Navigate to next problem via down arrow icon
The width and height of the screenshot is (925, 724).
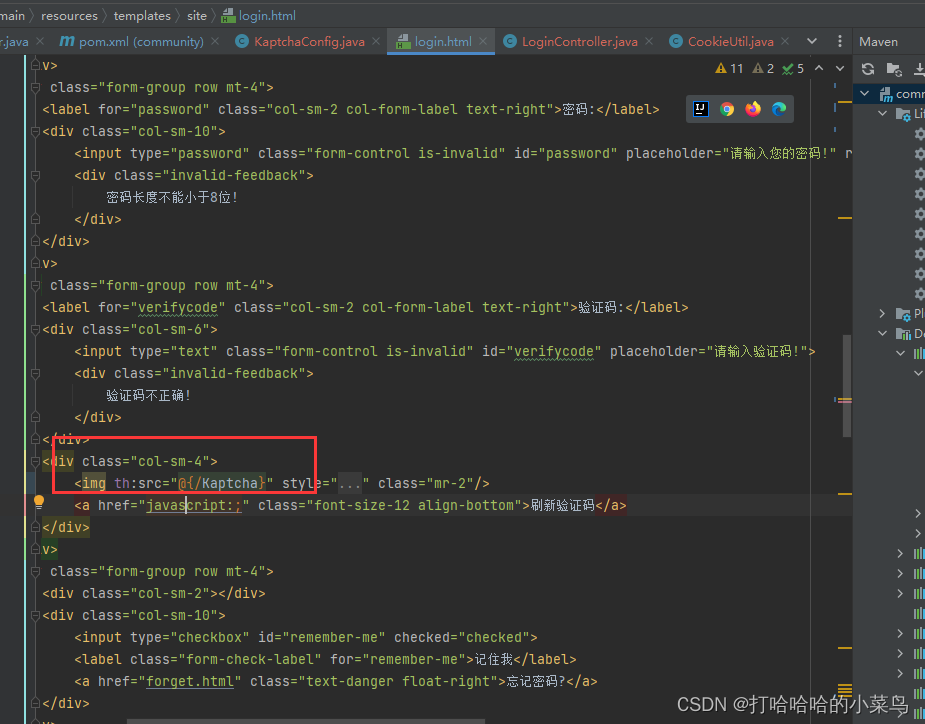coord(840,68)
